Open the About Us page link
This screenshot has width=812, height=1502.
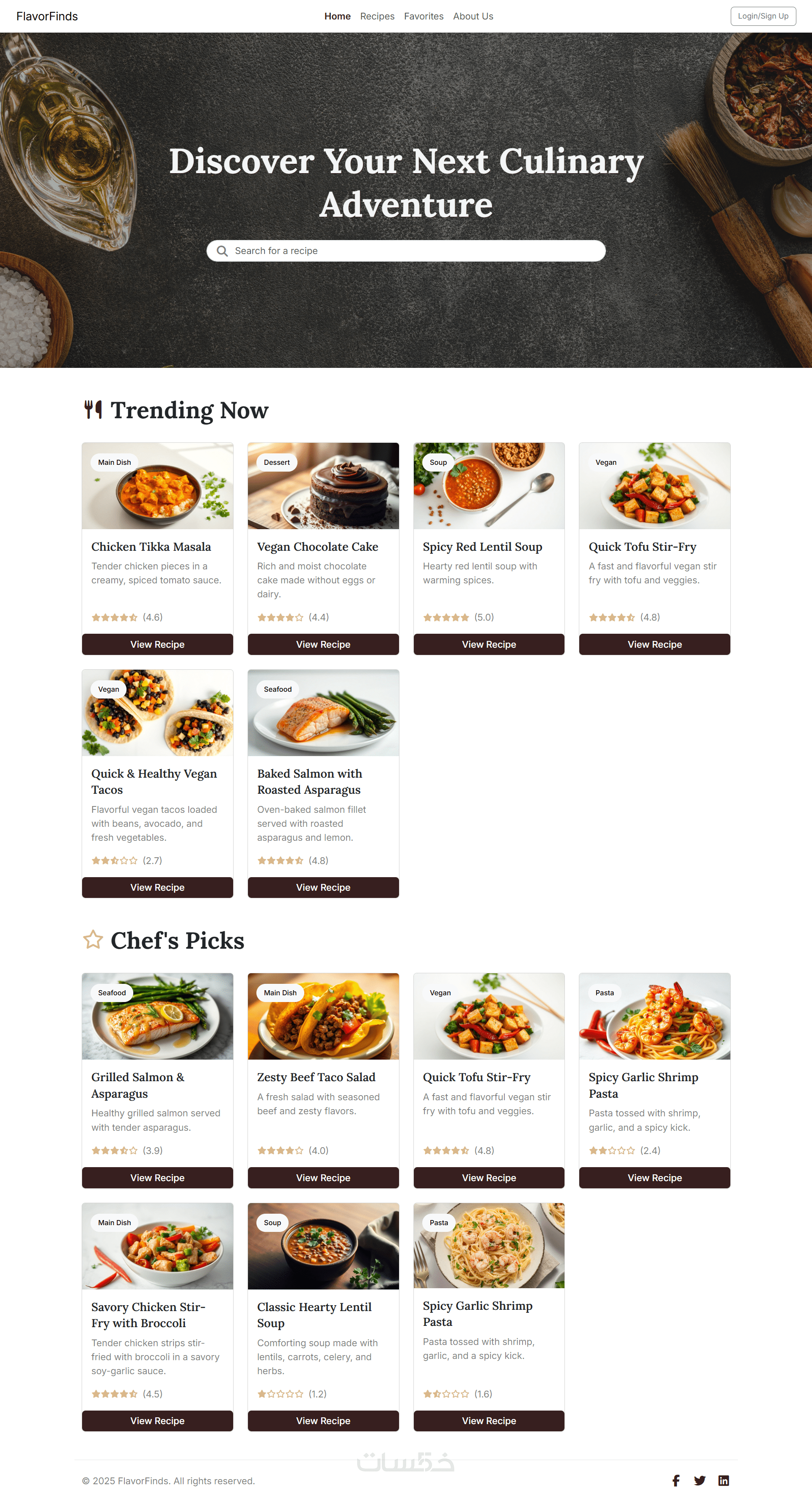[x=473, y=17]
